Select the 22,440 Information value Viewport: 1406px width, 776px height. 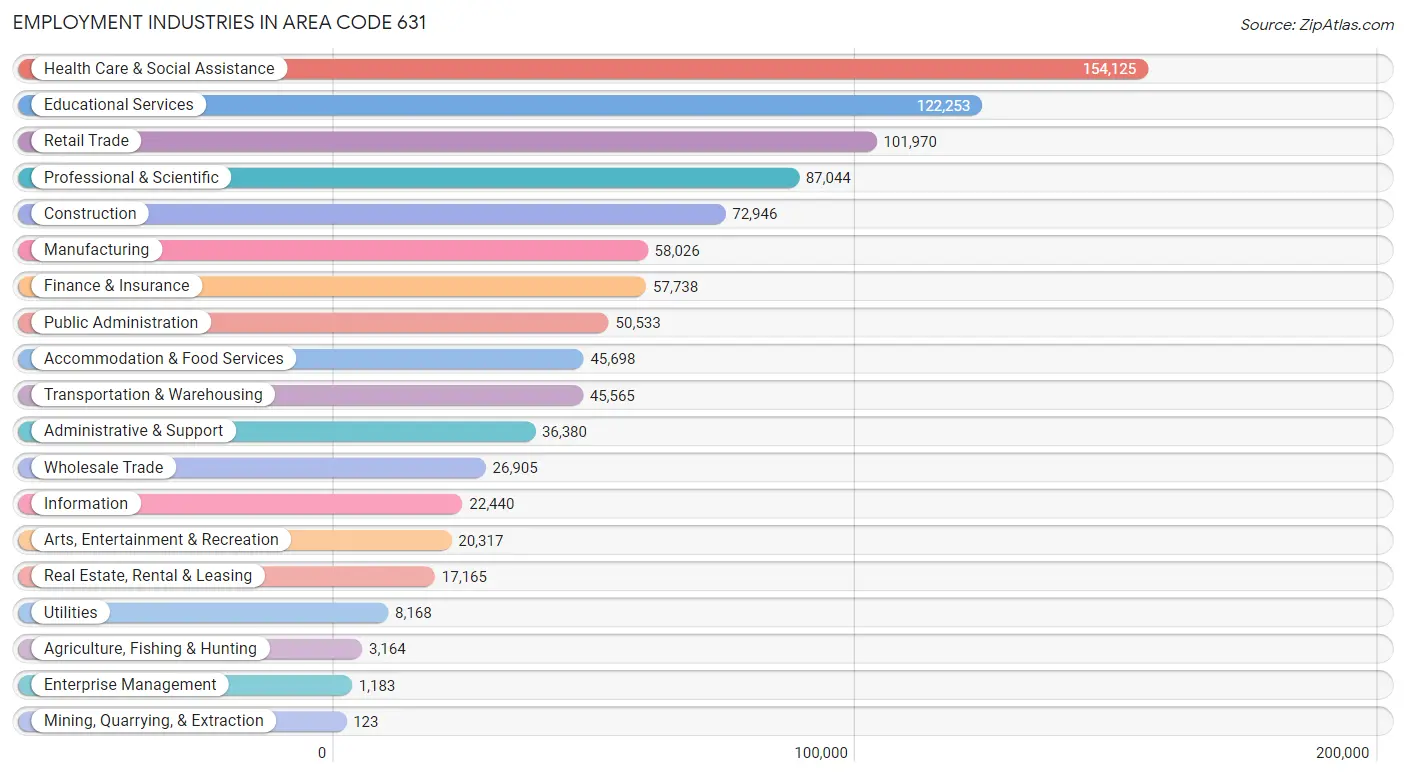coord(492,504)
